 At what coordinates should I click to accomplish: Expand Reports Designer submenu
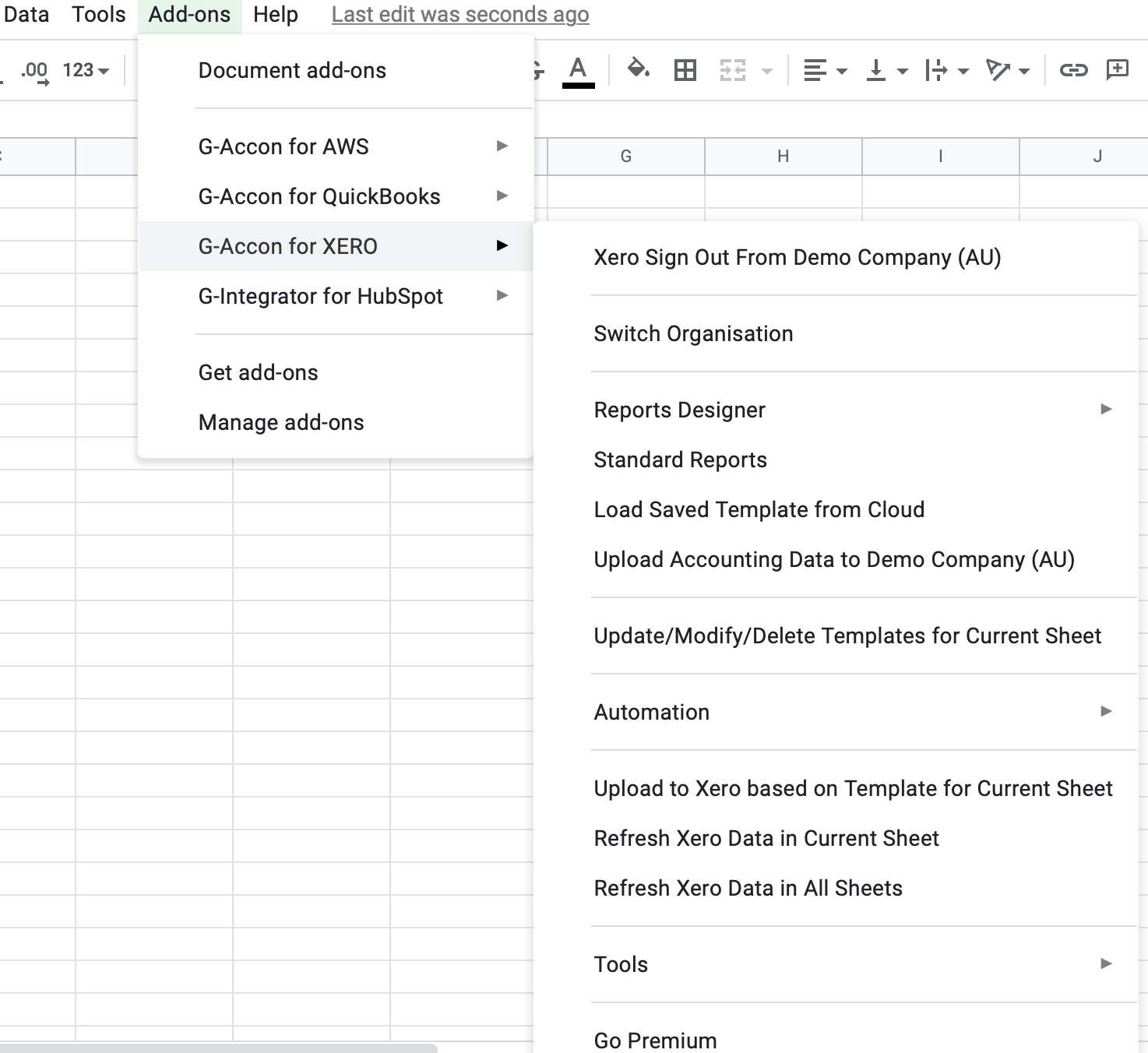pos(836,410)
